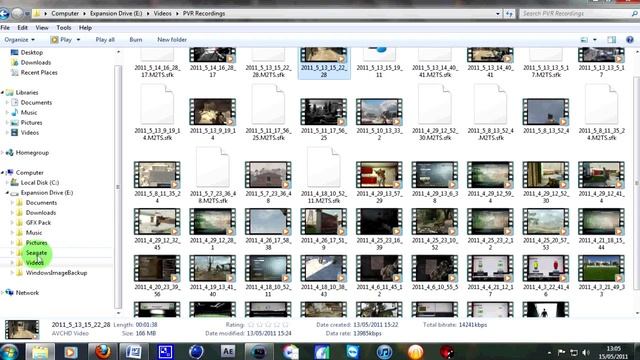
Task: Click the Videos library icon under Libraries
Action: pyautogui.click(x=15, y=133)
